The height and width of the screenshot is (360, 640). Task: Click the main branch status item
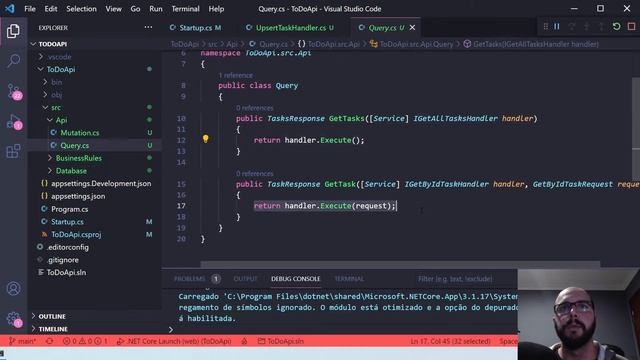pyautogui.click(x=23, y=341)
